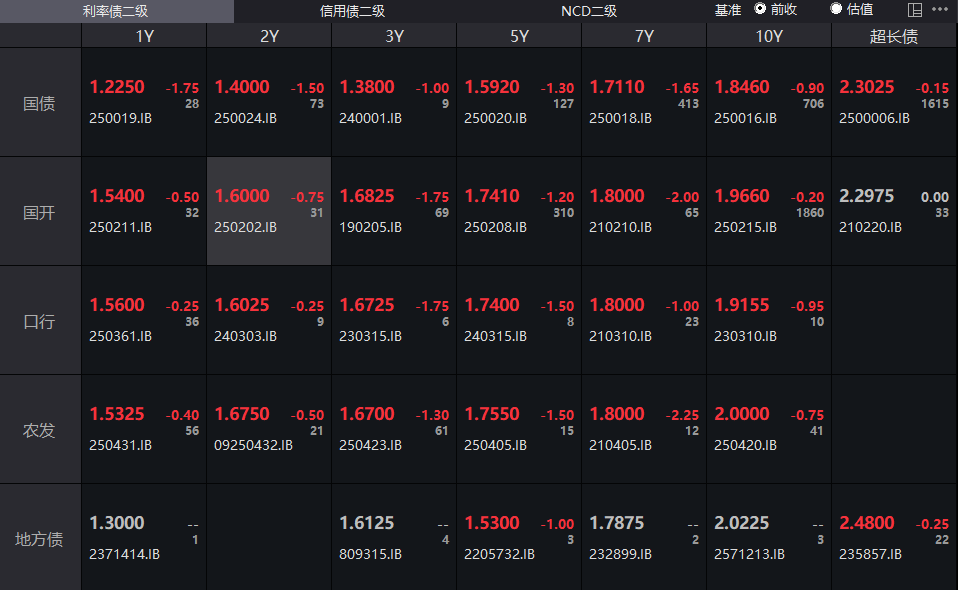The width and height of the screenshot is (958, 590).
Task: Click the 09250432.IB bond cell
Action: (x=268, y=430)
